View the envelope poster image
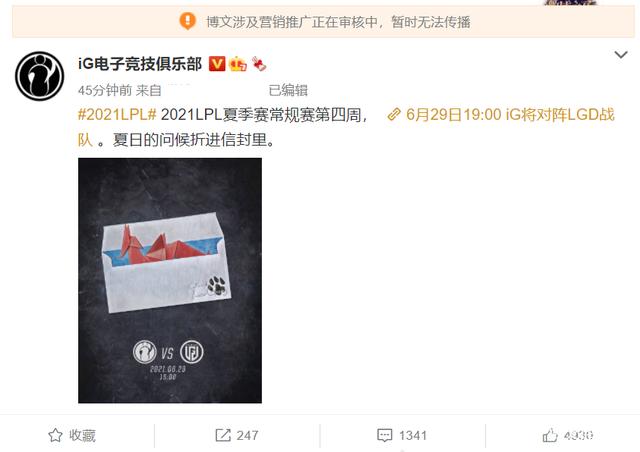 coord(170,281)
